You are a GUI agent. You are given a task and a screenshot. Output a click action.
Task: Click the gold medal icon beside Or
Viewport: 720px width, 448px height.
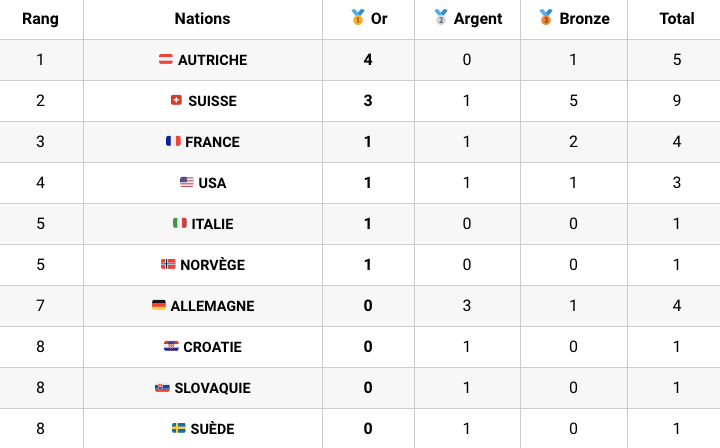[x=358, y=17]
